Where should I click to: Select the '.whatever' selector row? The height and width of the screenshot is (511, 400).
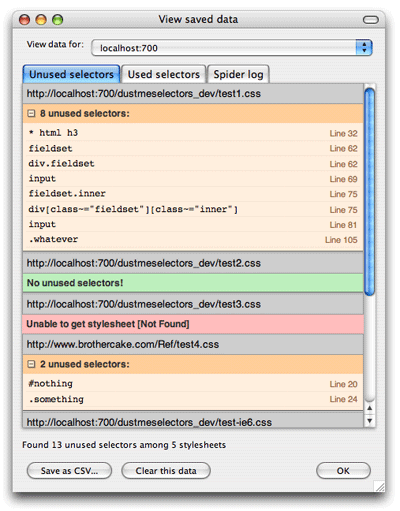pos(193,239)
